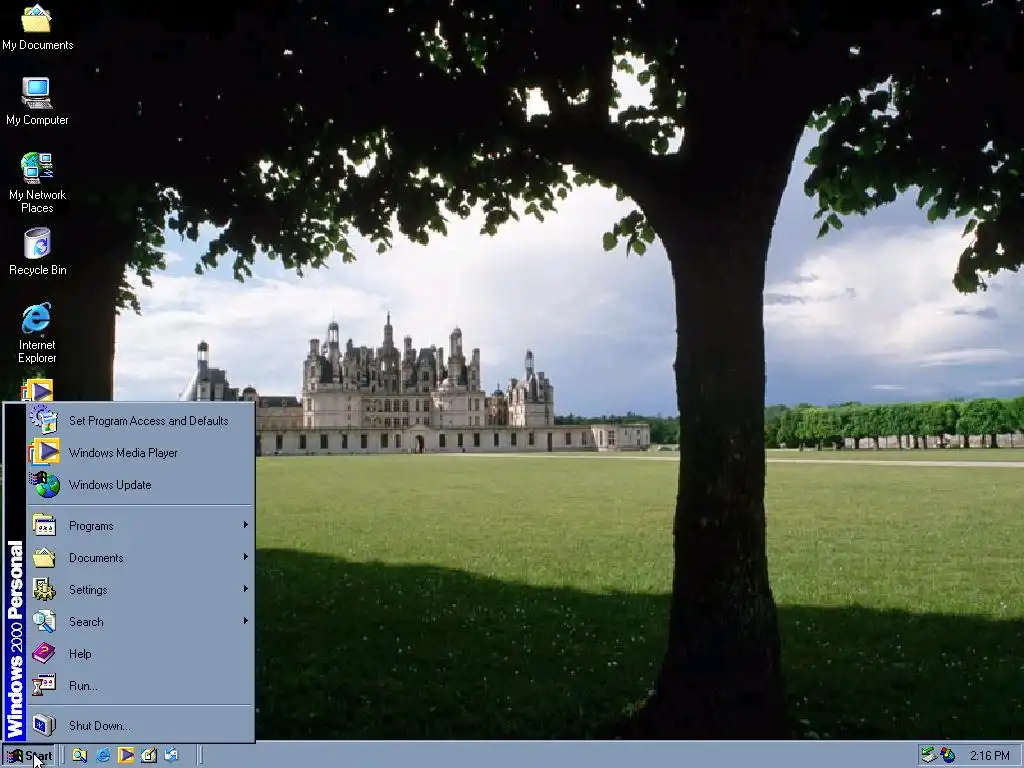
Task: Click the Start button on the taskbar
Action: click(x=28, y=756)
